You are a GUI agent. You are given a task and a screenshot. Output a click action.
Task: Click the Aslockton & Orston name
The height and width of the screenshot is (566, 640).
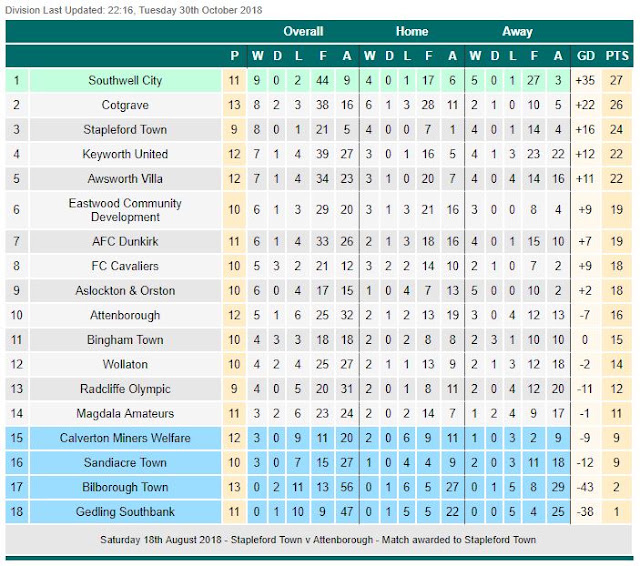(x=125, y=290)
